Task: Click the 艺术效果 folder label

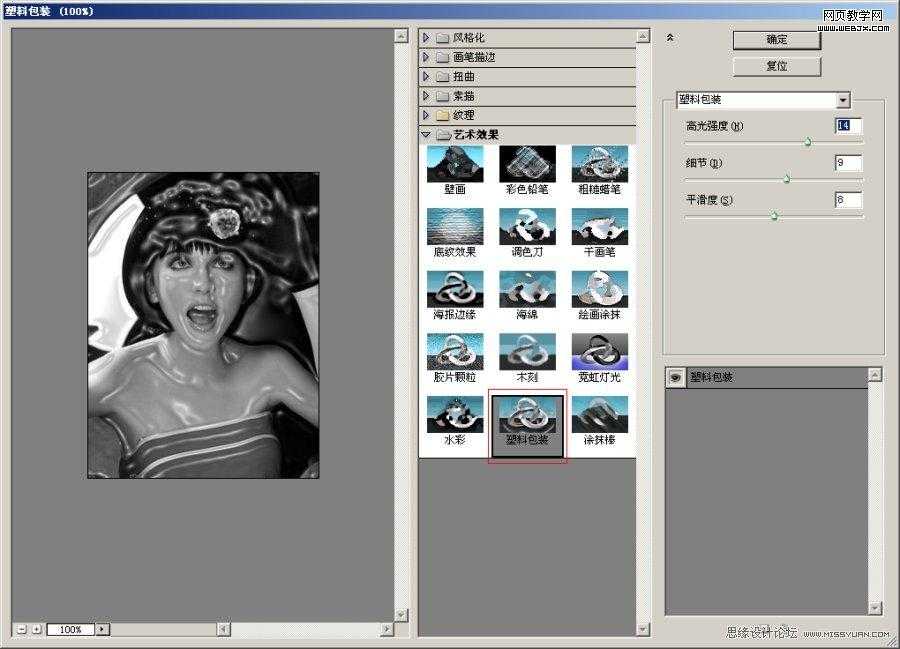Action: point(476,135)
